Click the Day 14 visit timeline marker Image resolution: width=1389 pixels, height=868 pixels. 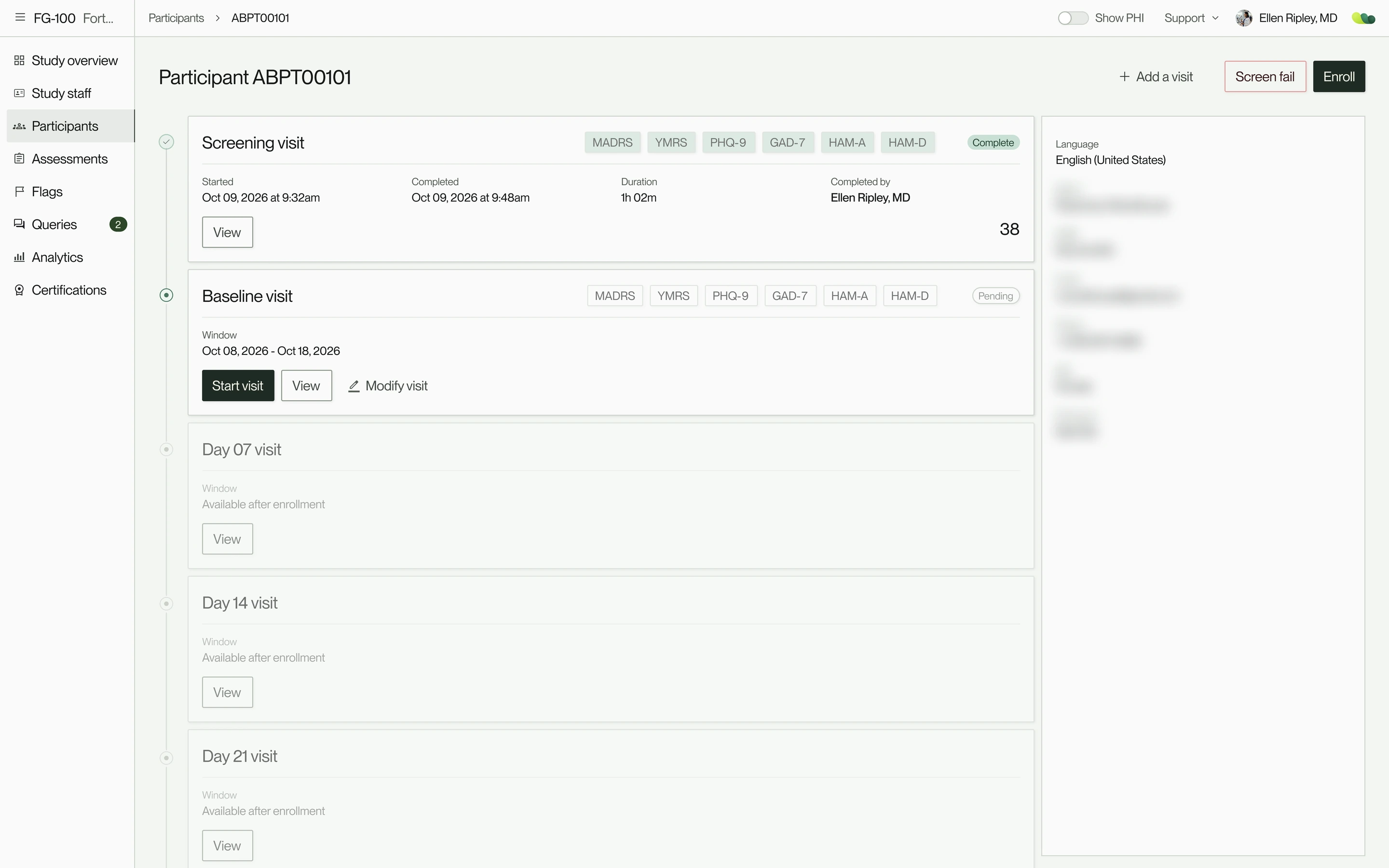click(166, 603)
